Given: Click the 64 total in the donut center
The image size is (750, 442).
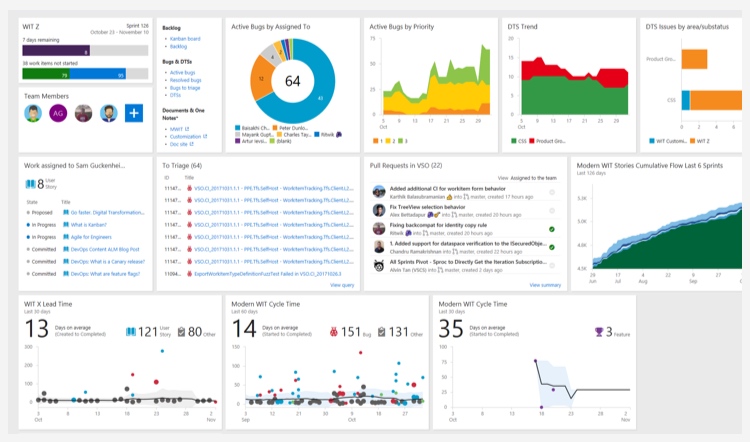Looking at the screenshot, I should [x=293, y=81].
